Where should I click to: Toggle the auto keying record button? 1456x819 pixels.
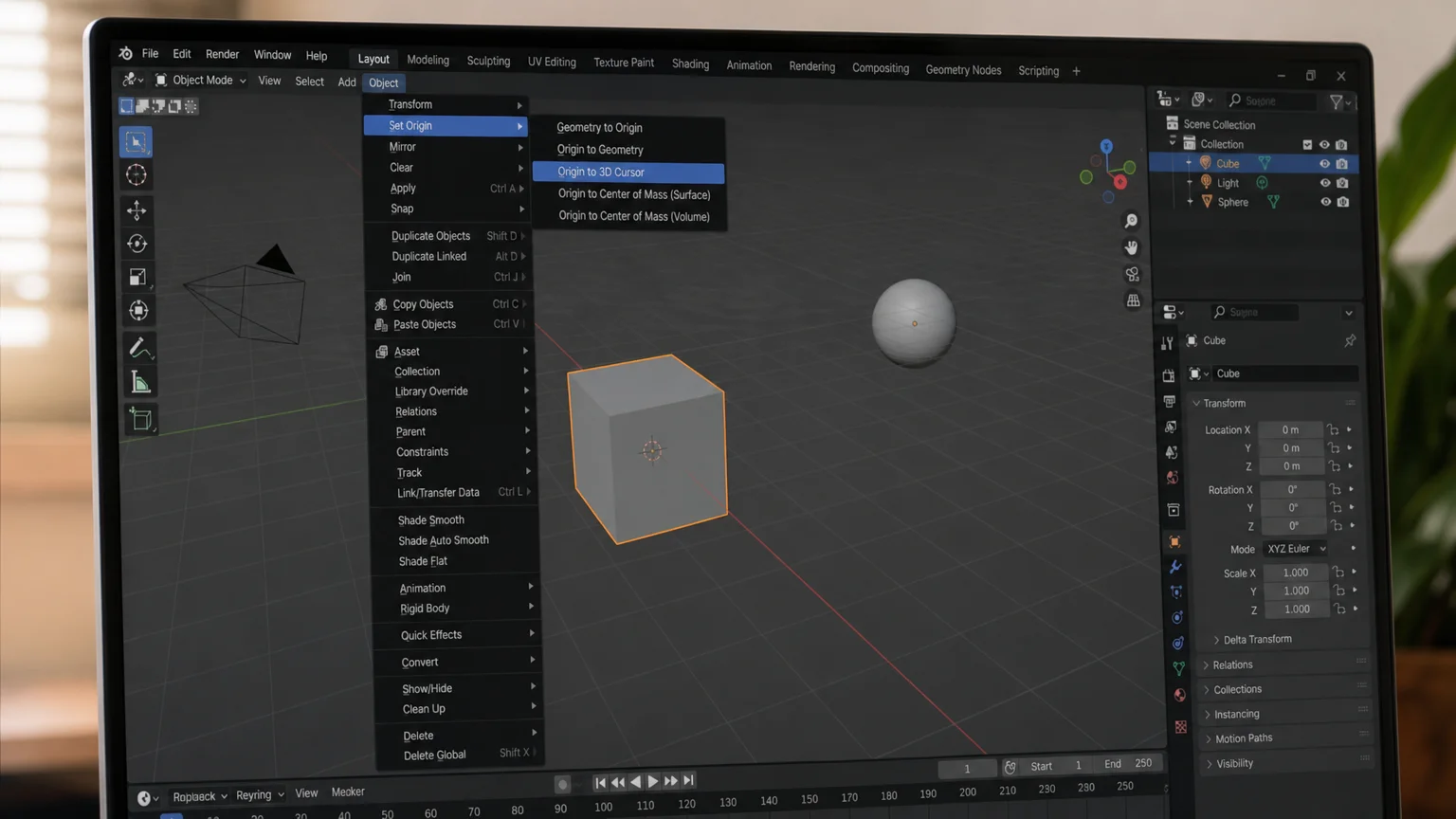pos(562,784)
